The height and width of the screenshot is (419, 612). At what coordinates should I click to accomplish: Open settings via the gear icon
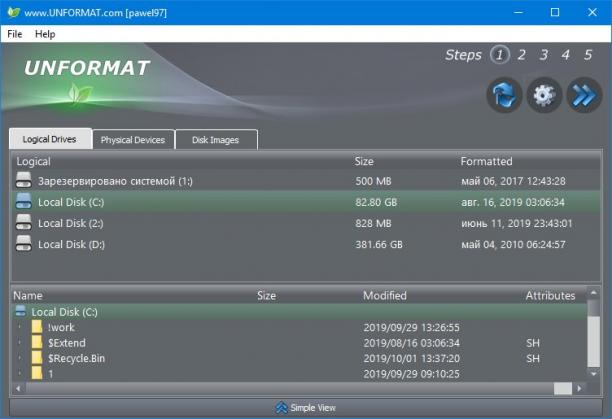(x=544, y=95)
